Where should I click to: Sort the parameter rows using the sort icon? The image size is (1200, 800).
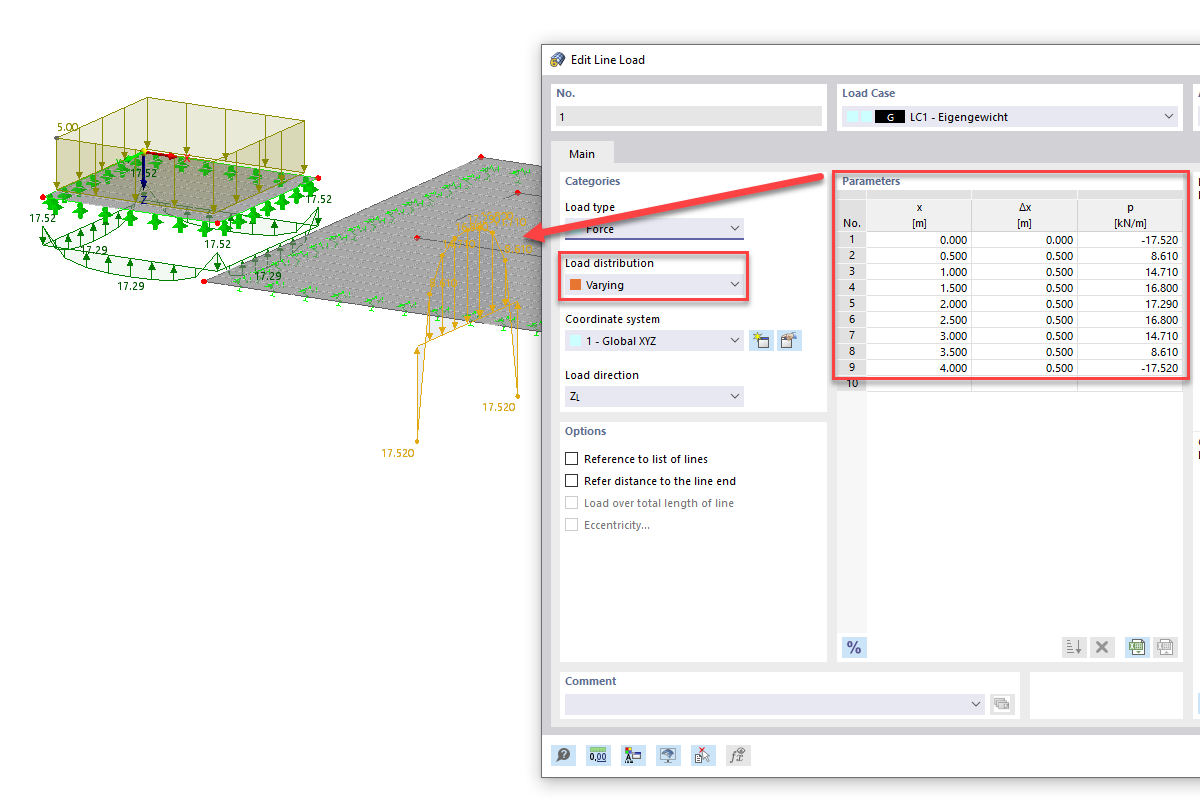pyautogui.click(x=1074, y=647)
